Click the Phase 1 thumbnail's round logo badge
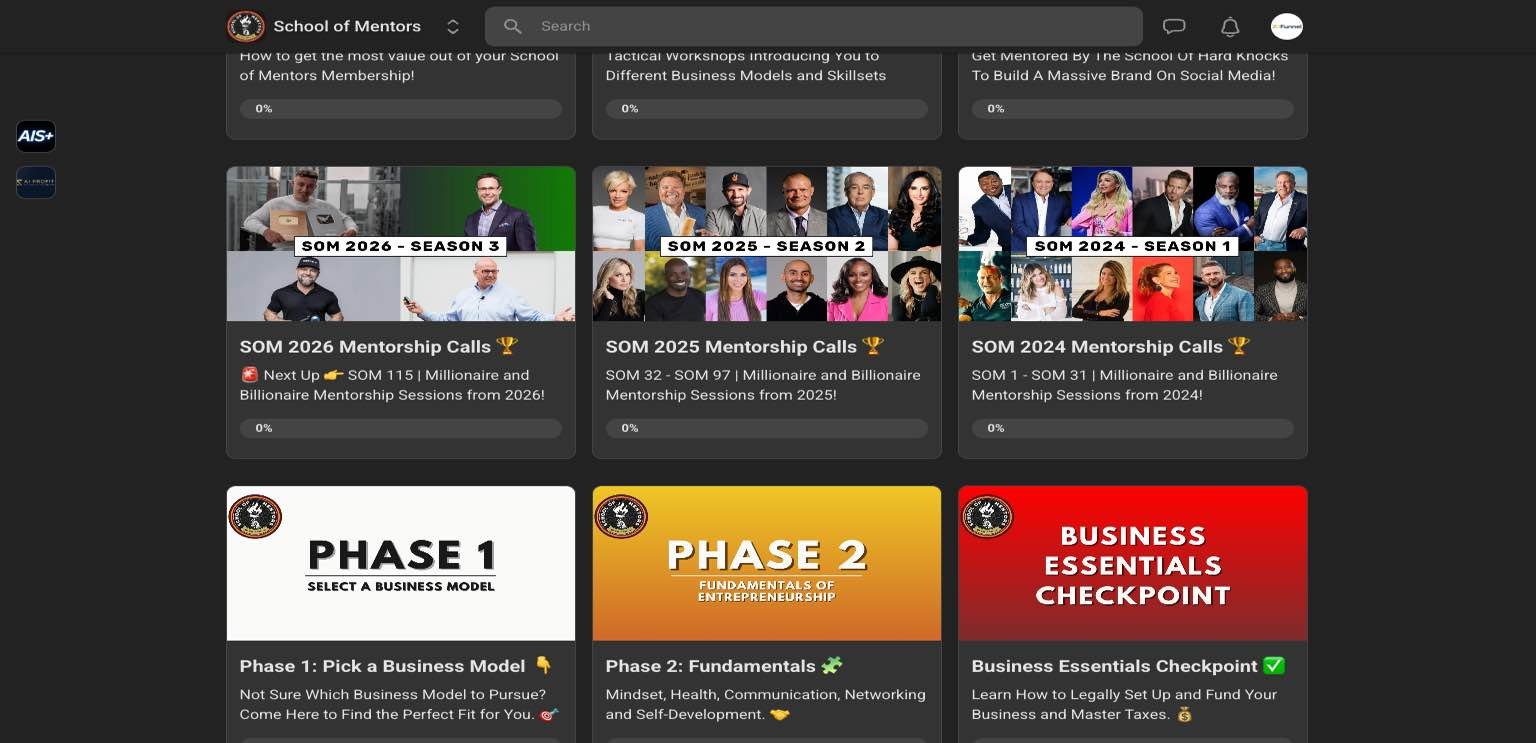The height and width of the screenshot is (743, 1536). (x=255, y=516)
